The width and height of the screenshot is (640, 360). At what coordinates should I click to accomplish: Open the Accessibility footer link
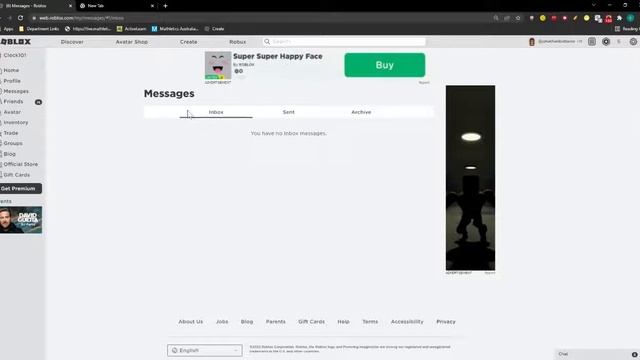tap(407, 322)
